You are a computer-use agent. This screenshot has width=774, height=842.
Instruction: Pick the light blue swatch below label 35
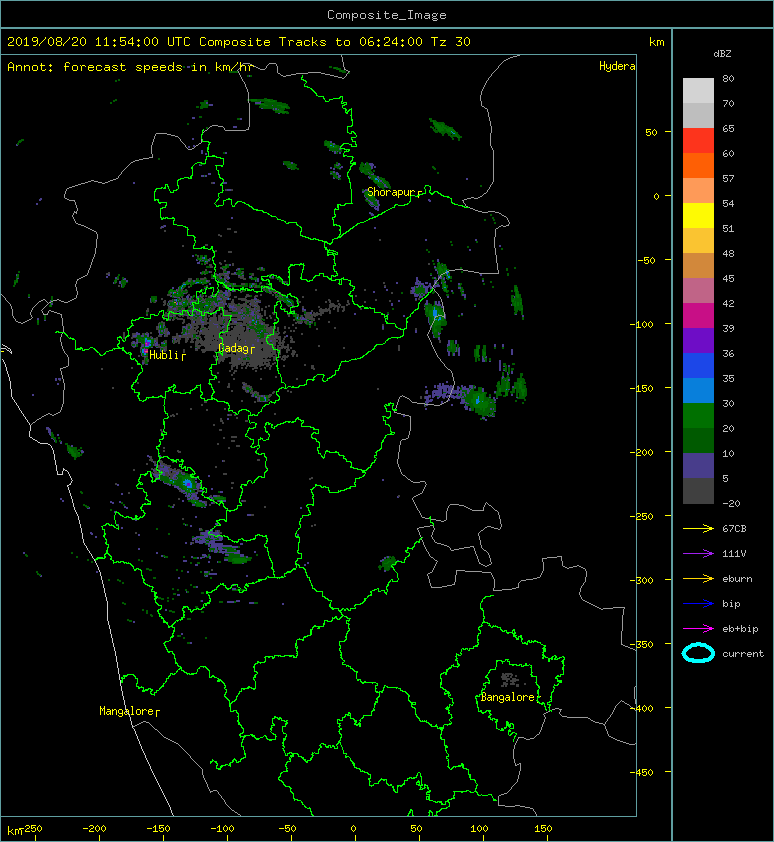pos(698,391)
